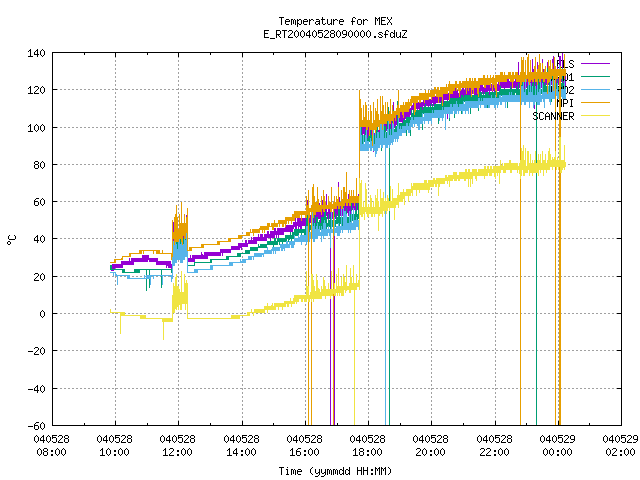This screenshot has height=480, width=640.
Task: Click the green legend line sample
Action: [x=595, y=77]
